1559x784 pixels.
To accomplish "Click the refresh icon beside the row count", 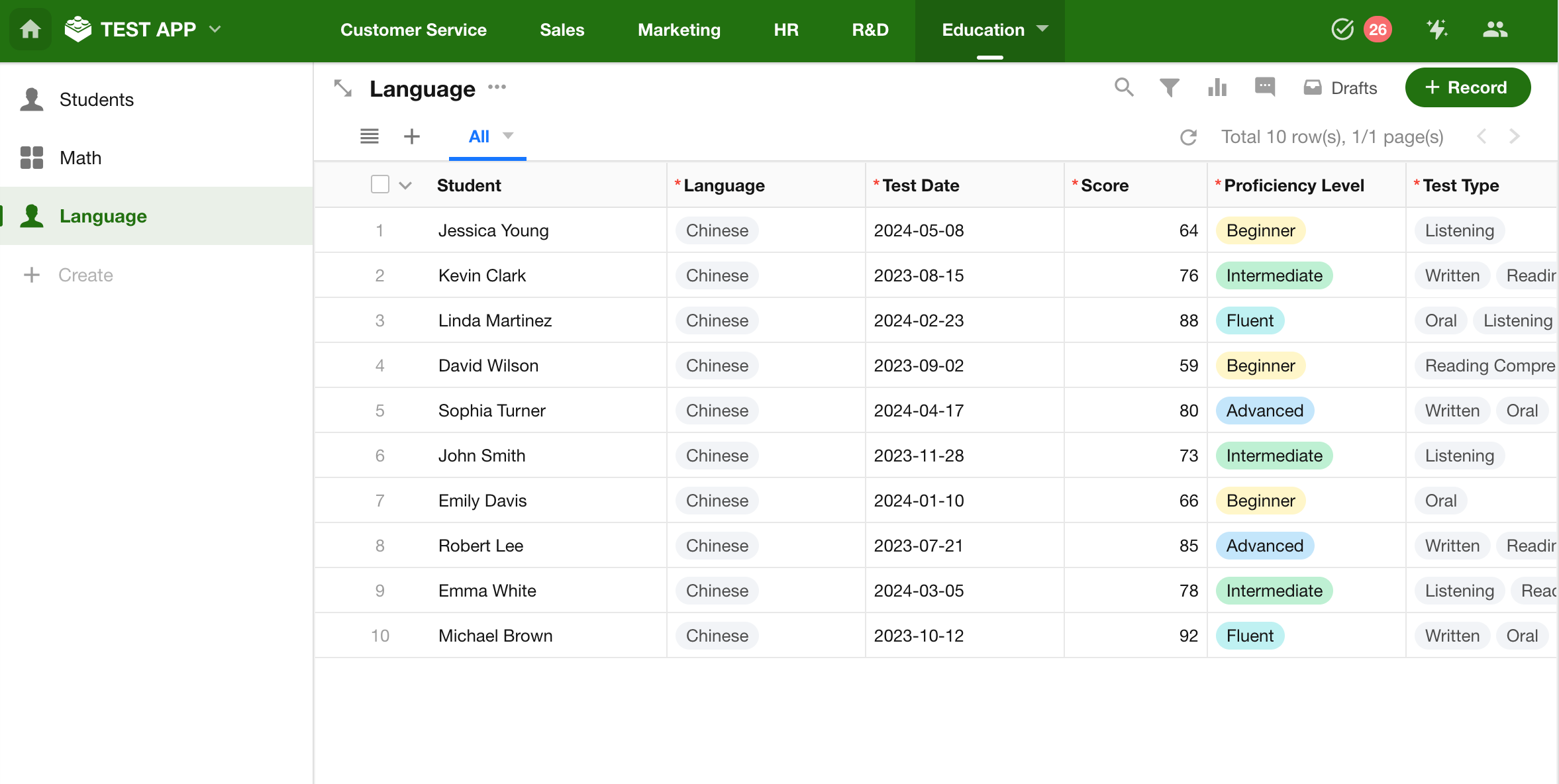I will click(x=1189, y=137).
